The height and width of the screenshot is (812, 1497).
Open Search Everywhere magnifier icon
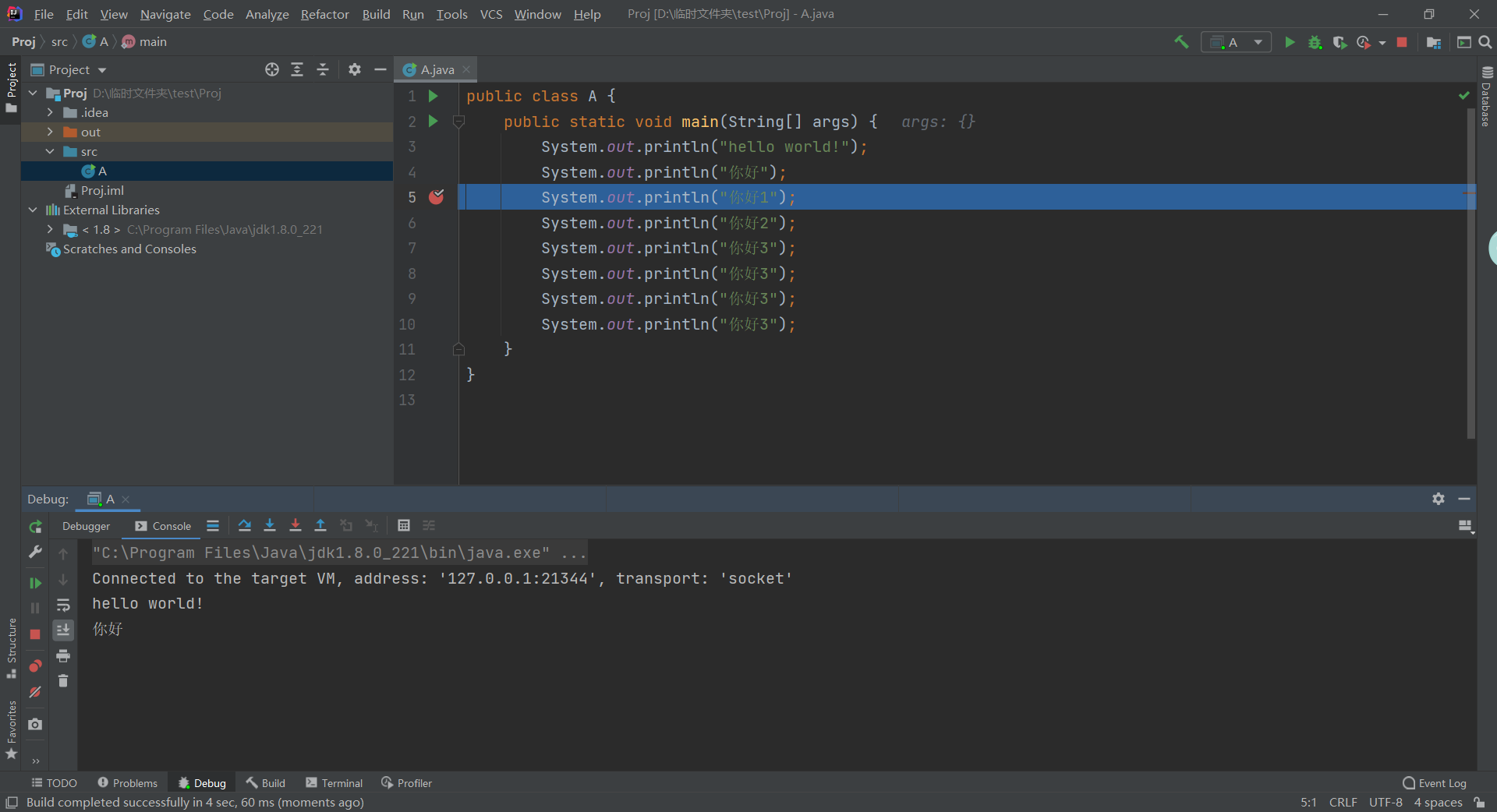[1485, 42]
